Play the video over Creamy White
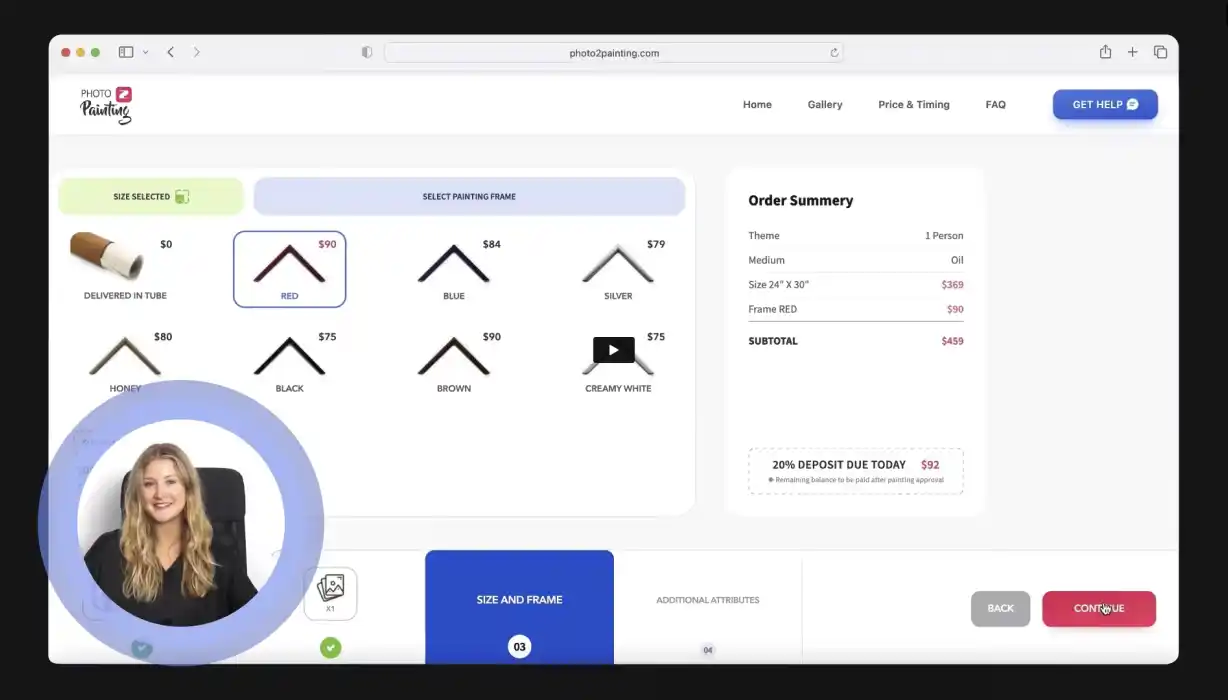Screen dimensions: 1230x700 point(613,350)
